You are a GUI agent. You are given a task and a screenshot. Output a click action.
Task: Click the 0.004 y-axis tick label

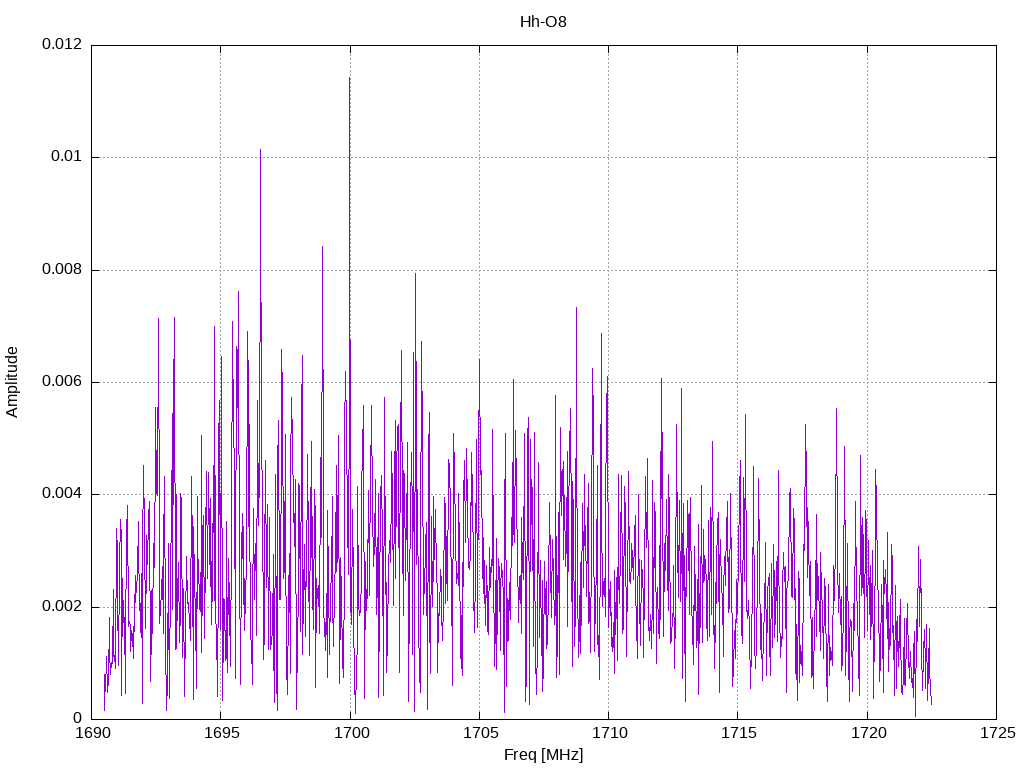pyautogui.click(x=62, y=494)
